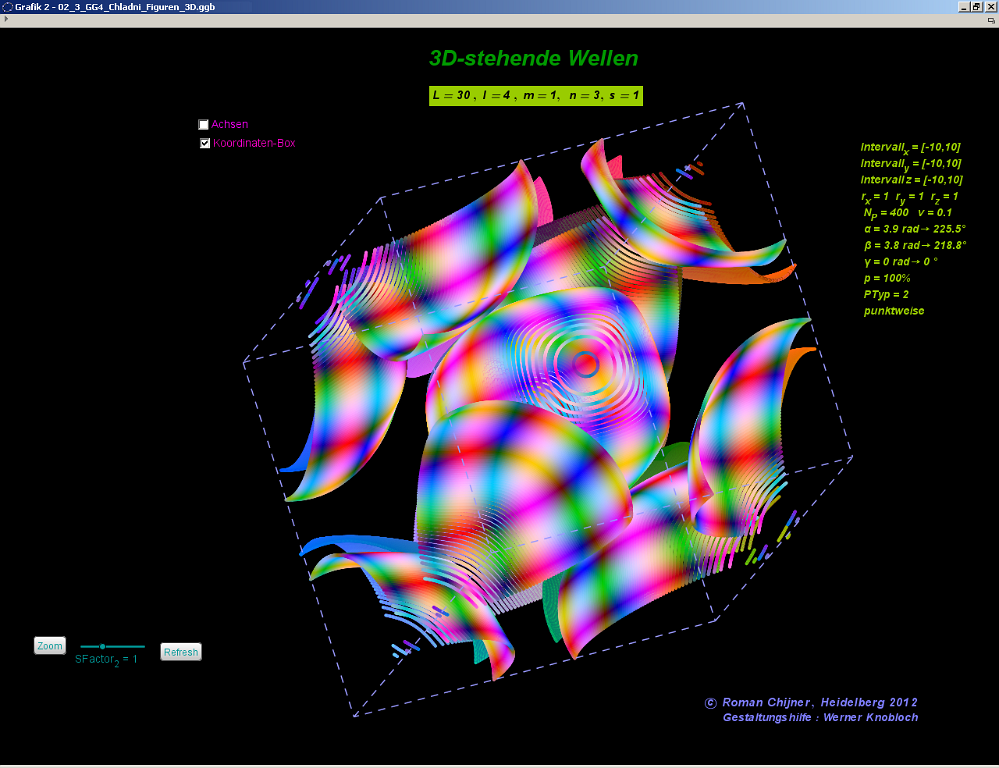Click the SFactor slider handle
Image resolution: width=999 pixels, height=768 pixels.
(102, 647)
